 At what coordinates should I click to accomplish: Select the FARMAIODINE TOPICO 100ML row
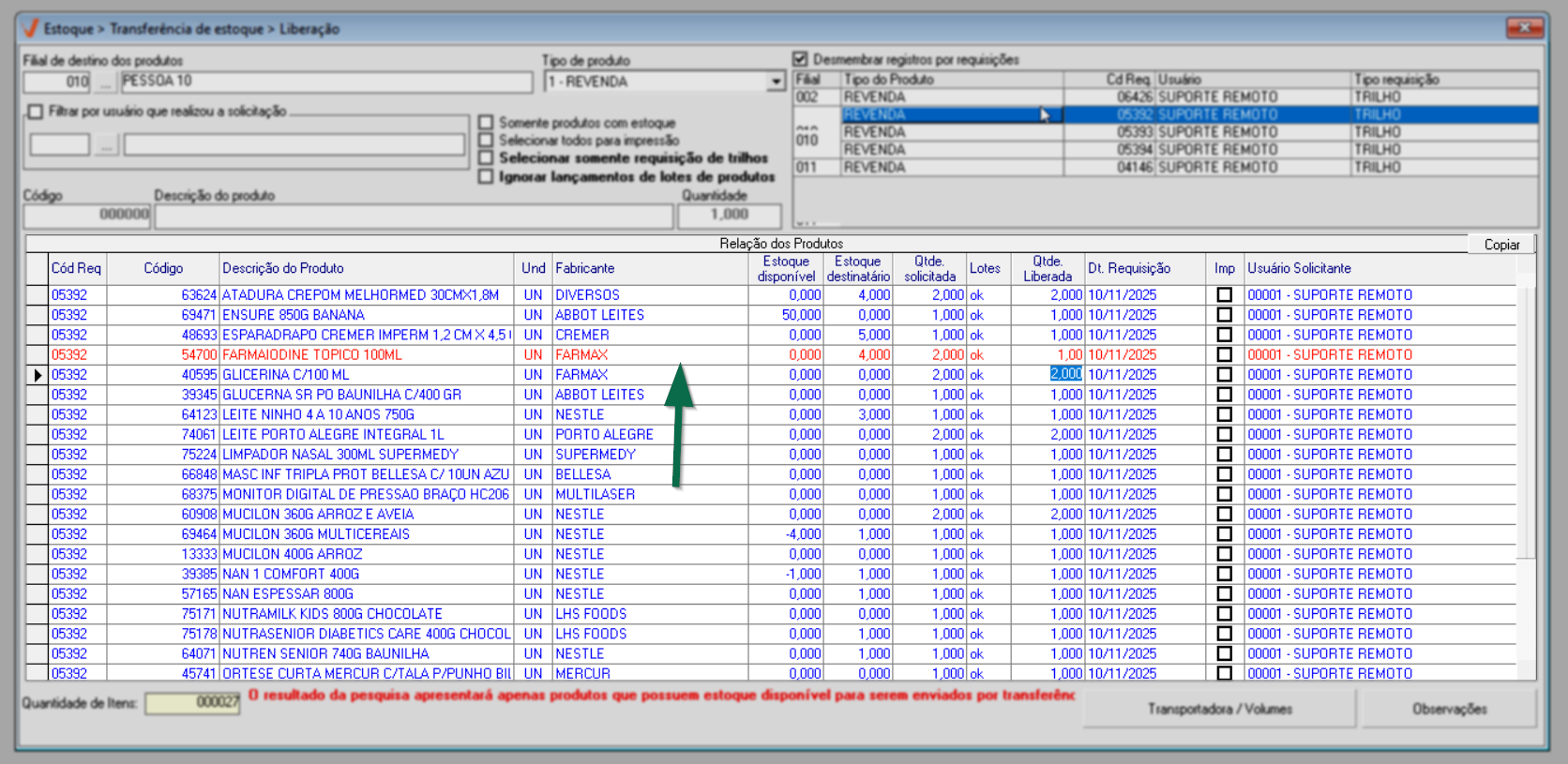(x=312, y=355)
